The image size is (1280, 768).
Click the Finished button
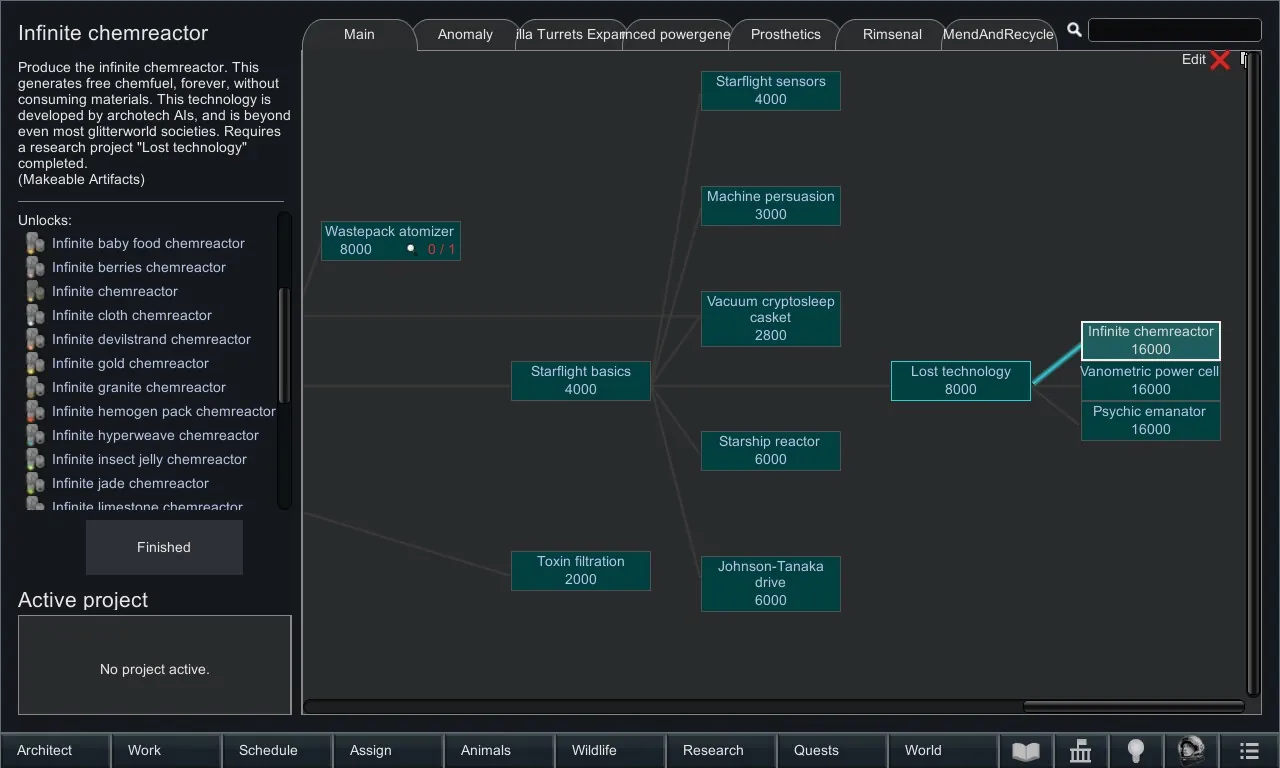tap(164, 547)
